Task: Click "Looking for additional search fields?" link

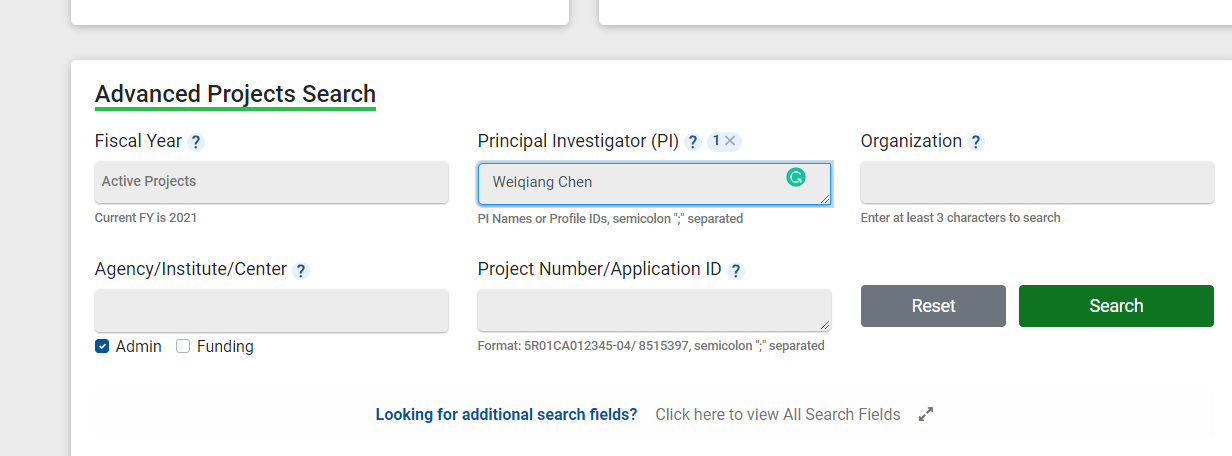Action: 506,414
